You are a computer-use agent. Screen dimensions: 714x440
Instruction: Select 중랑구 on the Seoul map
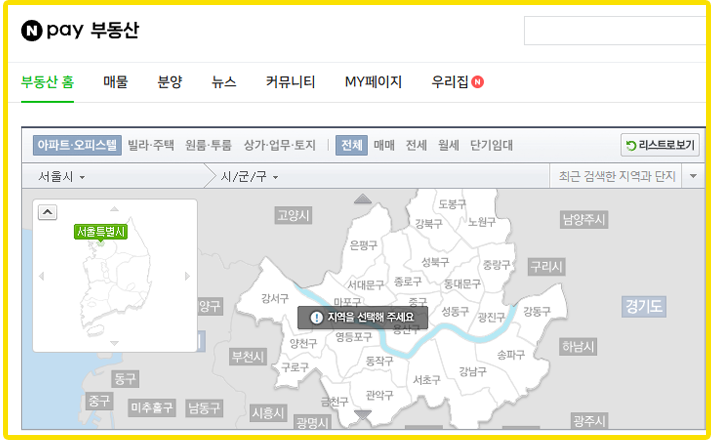[x=496, y=265]
